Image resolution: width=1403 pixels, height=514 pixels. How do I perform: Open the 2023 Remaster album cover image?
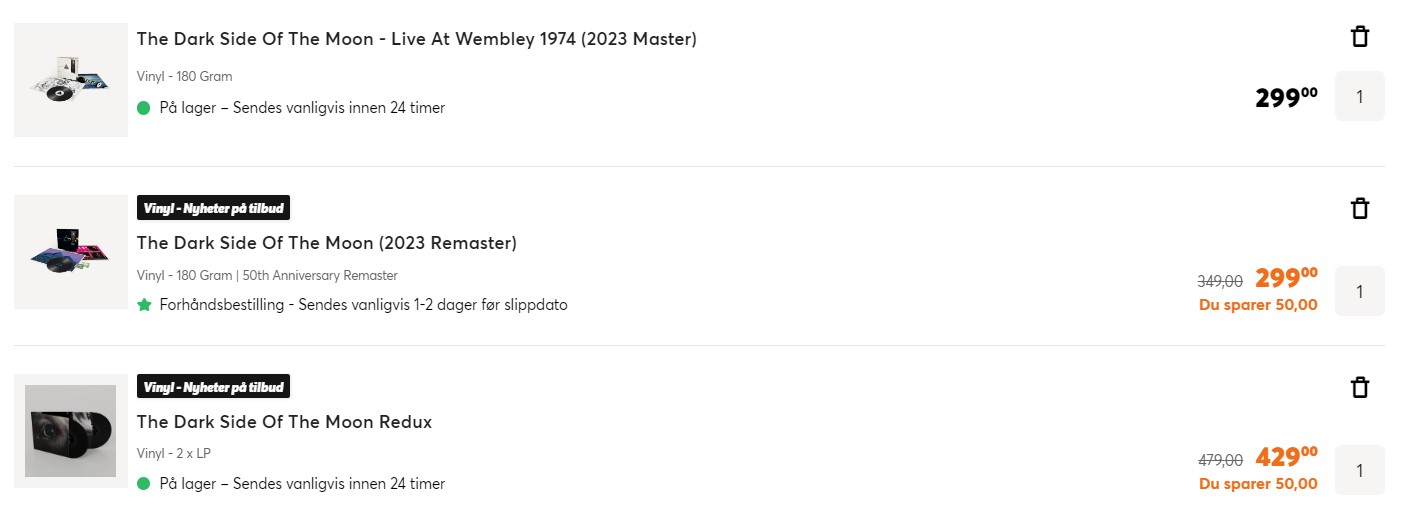71,252
